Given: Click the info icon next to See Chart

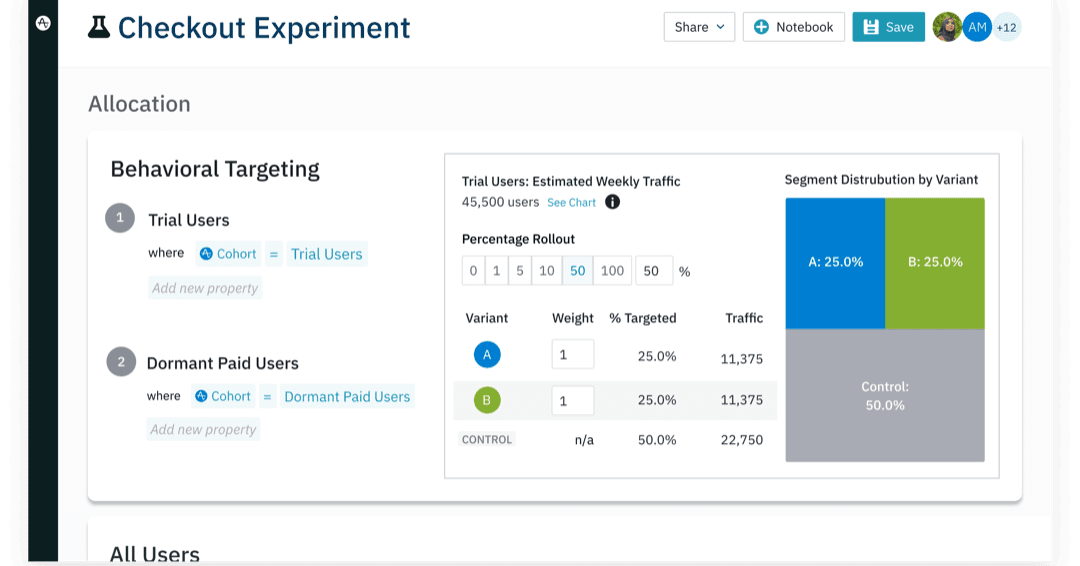Looking at the screenshot, I should point(612,202).
